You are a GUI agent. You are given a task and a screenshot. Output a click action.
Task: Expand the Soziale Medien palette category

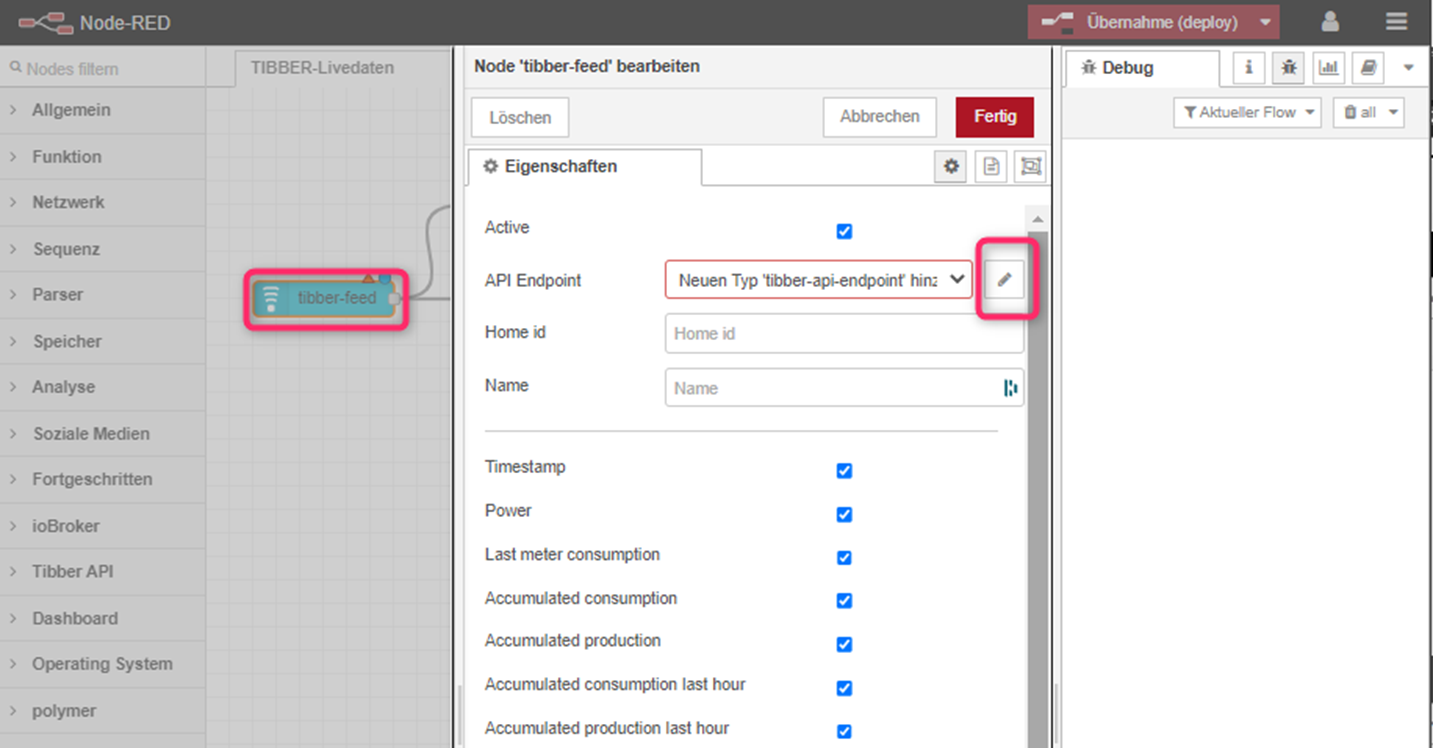(102, 433)
